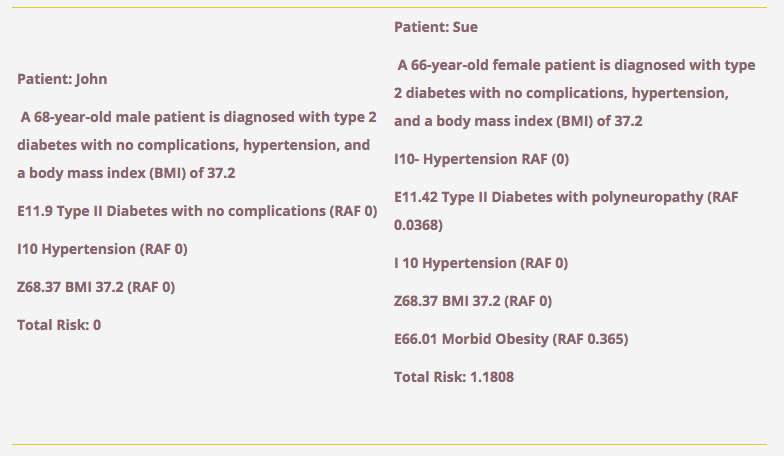Click E66.01 Morbid Obesity (RAF 0.365) line
The height and width of the screenshot is (456, 784).
tap(511, 339)
